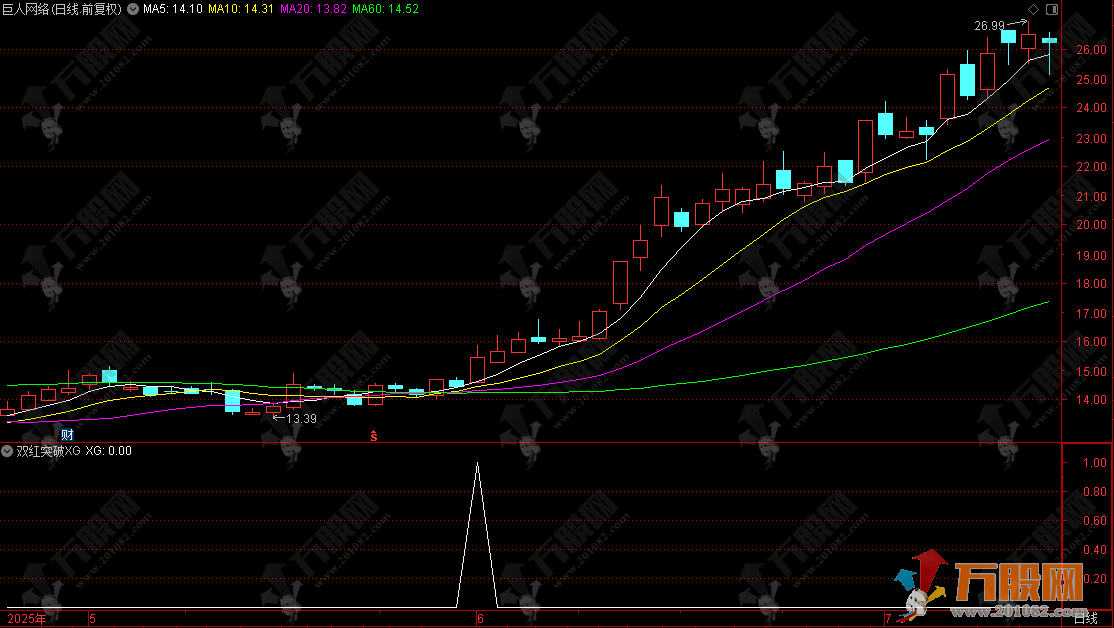Image resolution: width=1114 pixels, height=628 pixels.
Task: Click the blue 财 financial marker
Action: [x=67, y=435]
